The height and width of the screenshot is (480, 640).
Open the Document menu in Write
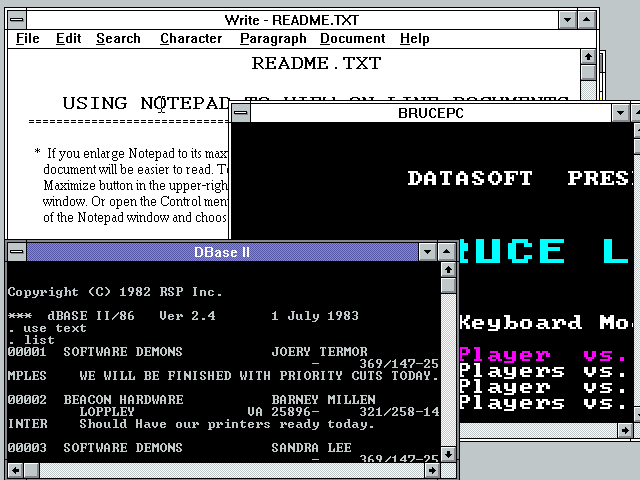(x=353, y=38)
